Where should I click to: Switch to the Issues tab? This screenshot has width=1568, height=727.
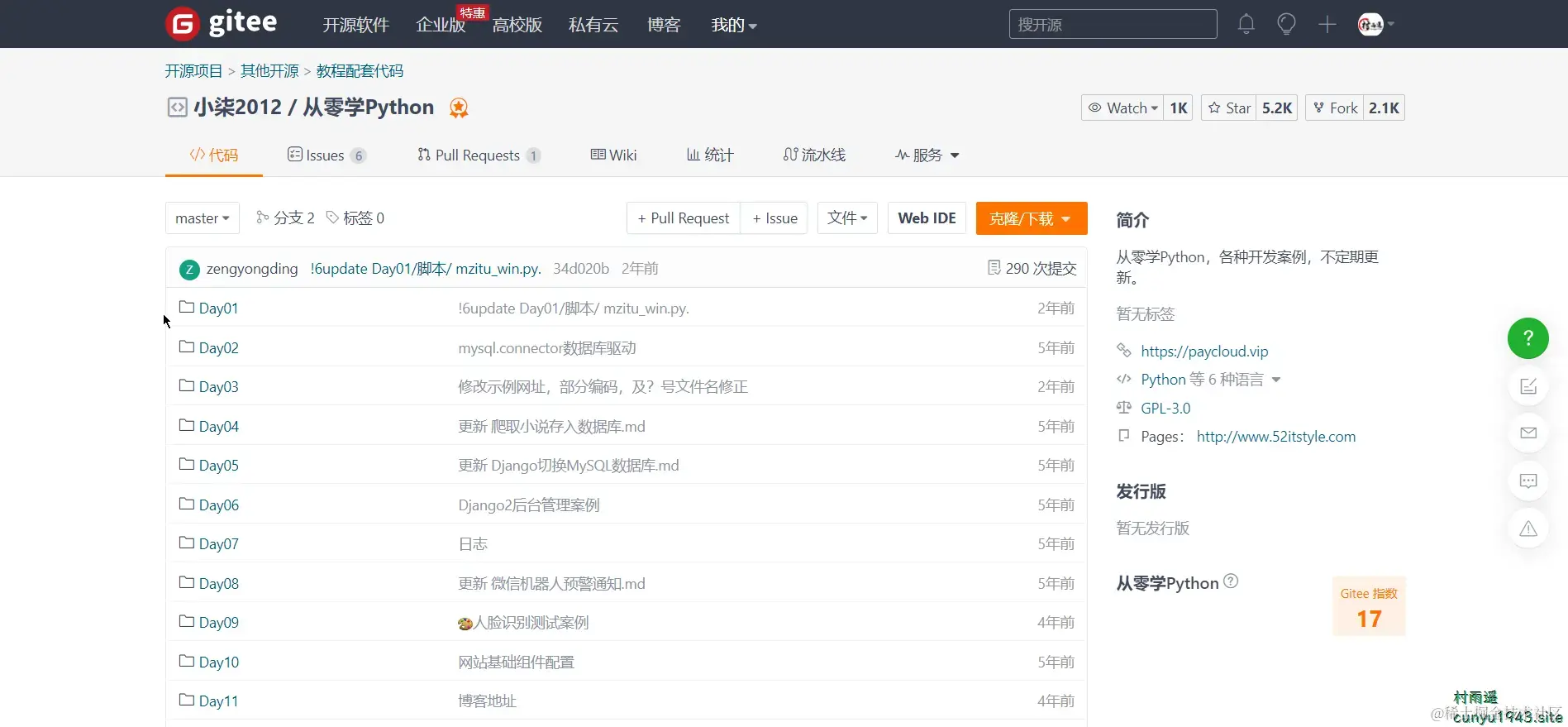pyautogui.click(x=326, y=155)
